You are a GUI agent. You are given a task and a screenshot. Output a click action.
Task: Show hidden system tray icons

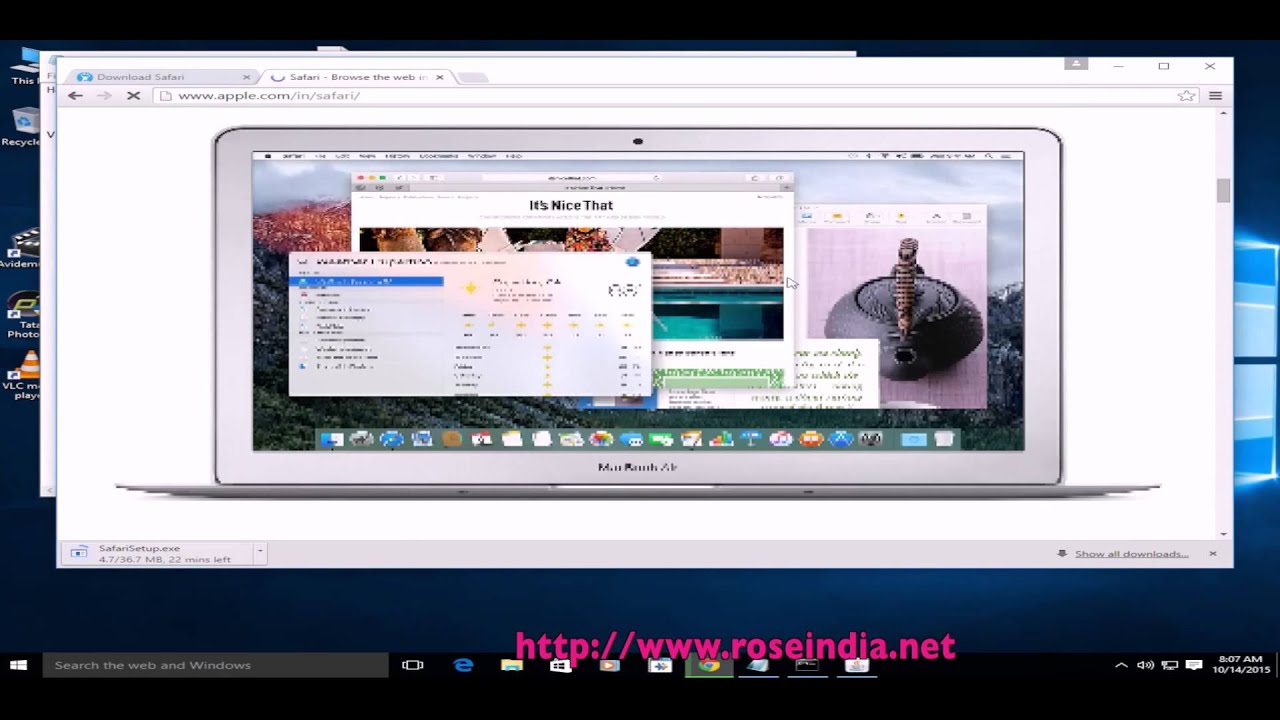click(x=1121, y=665)
